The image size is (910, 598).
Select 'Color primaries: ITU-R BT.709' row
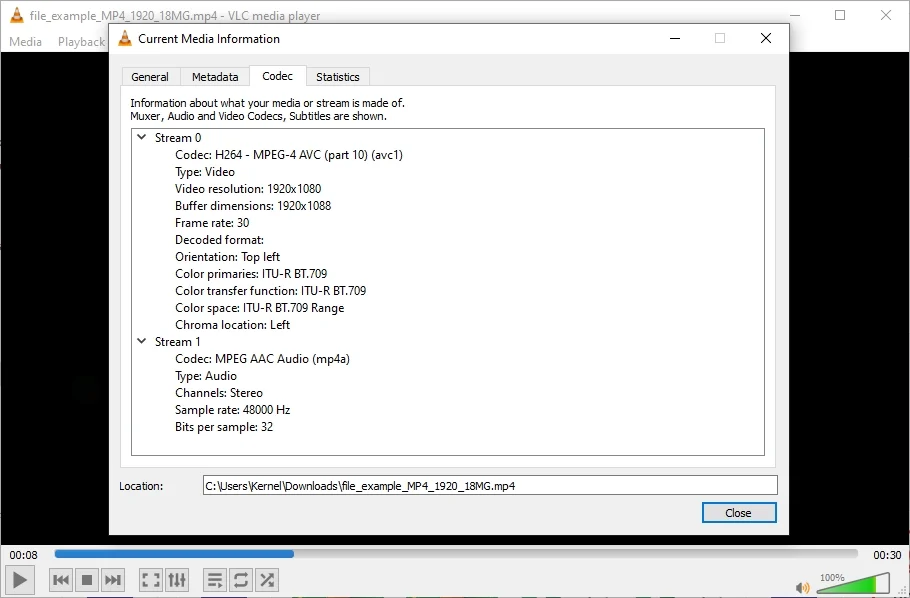(251, 273)
